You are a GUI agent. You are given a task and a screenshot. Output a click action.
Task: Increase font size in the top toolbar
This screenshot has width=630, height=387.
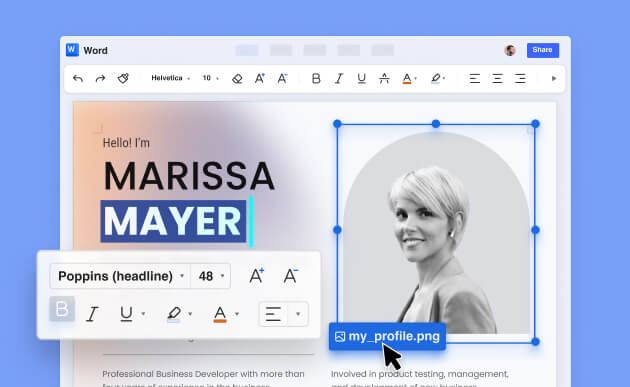[x=260, y=78]
